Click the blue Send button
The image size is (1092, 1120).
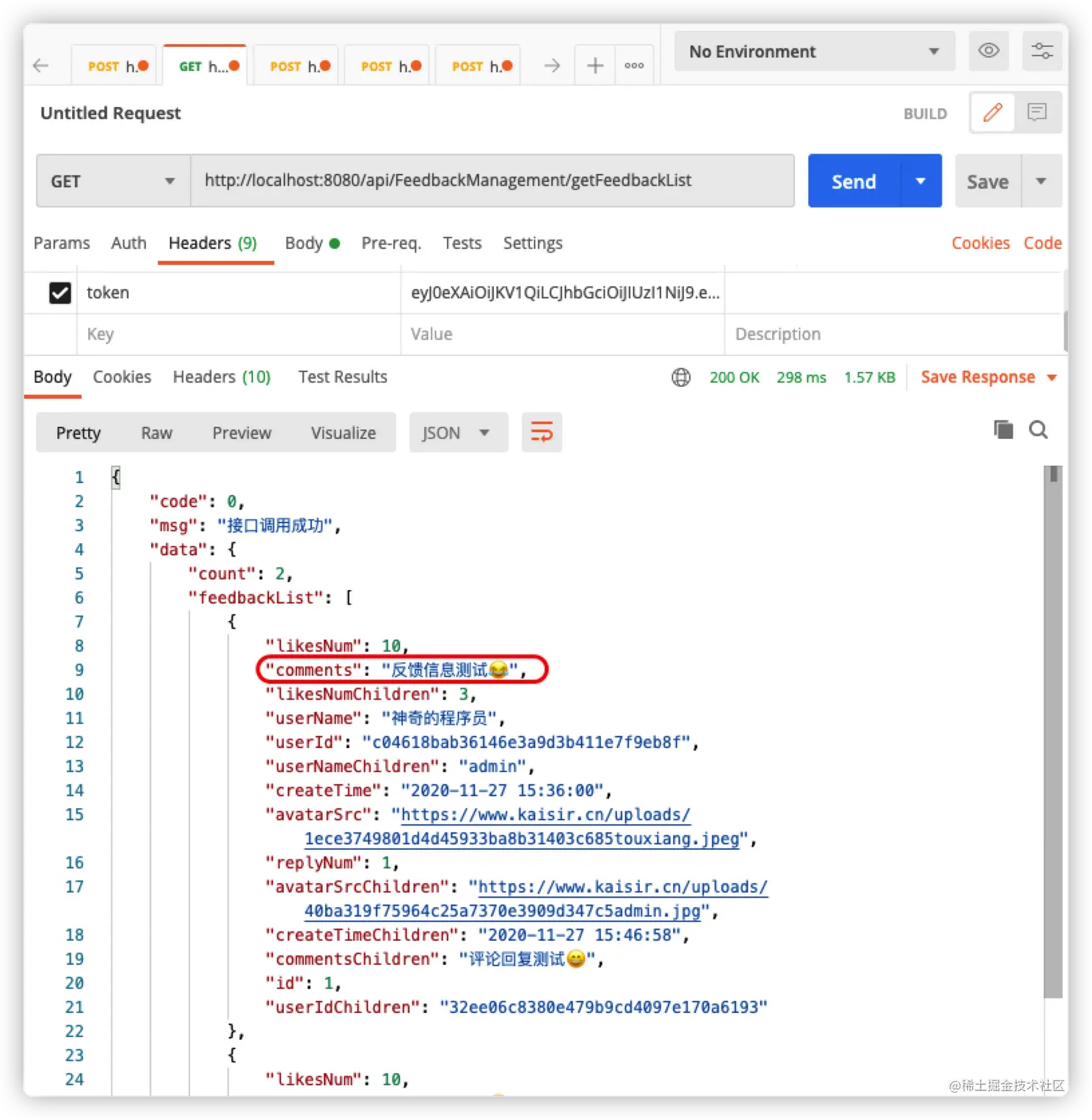click(854, 181)
